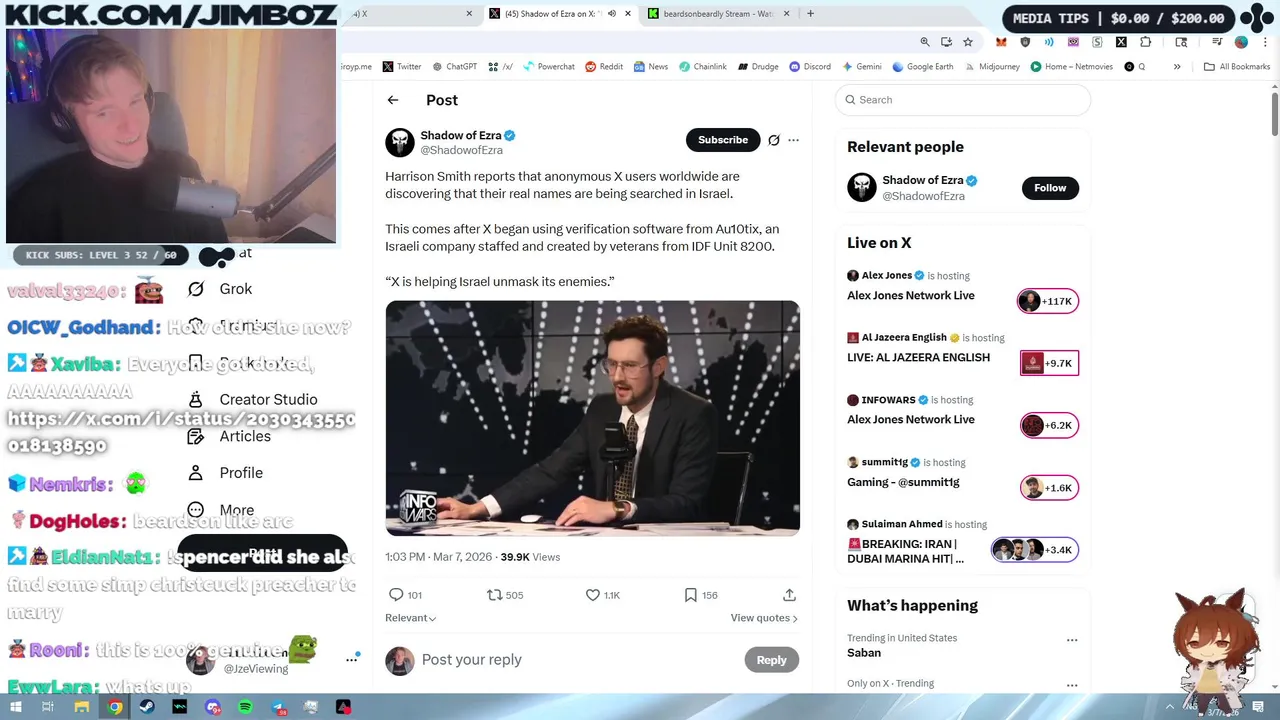Viewport: 1280px width, 720px height.
Task: Expand the More menu in X sidebar
Action: coord(221,510)
